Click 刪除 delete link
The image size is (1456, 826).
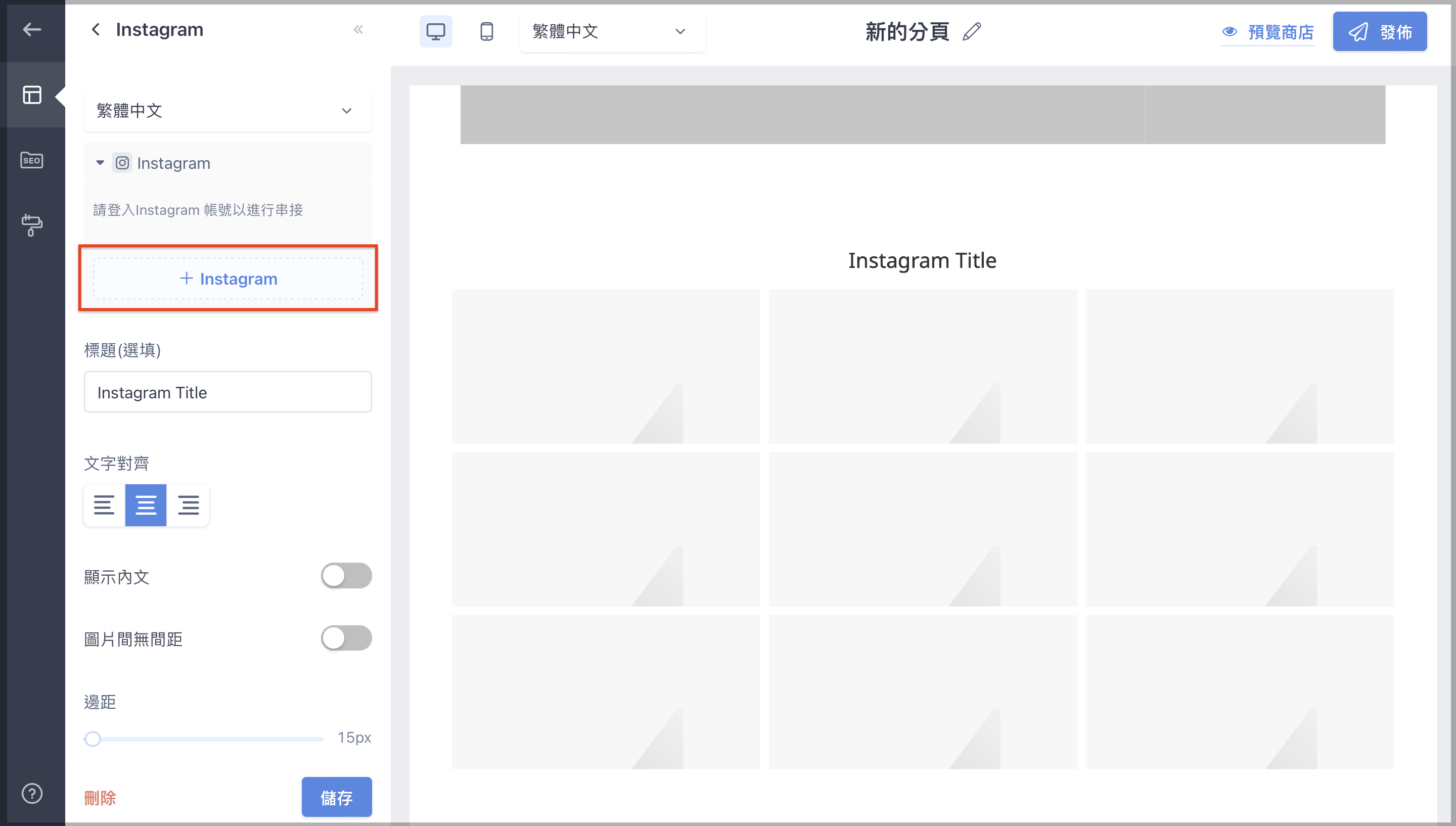click(x=100, y=798)
